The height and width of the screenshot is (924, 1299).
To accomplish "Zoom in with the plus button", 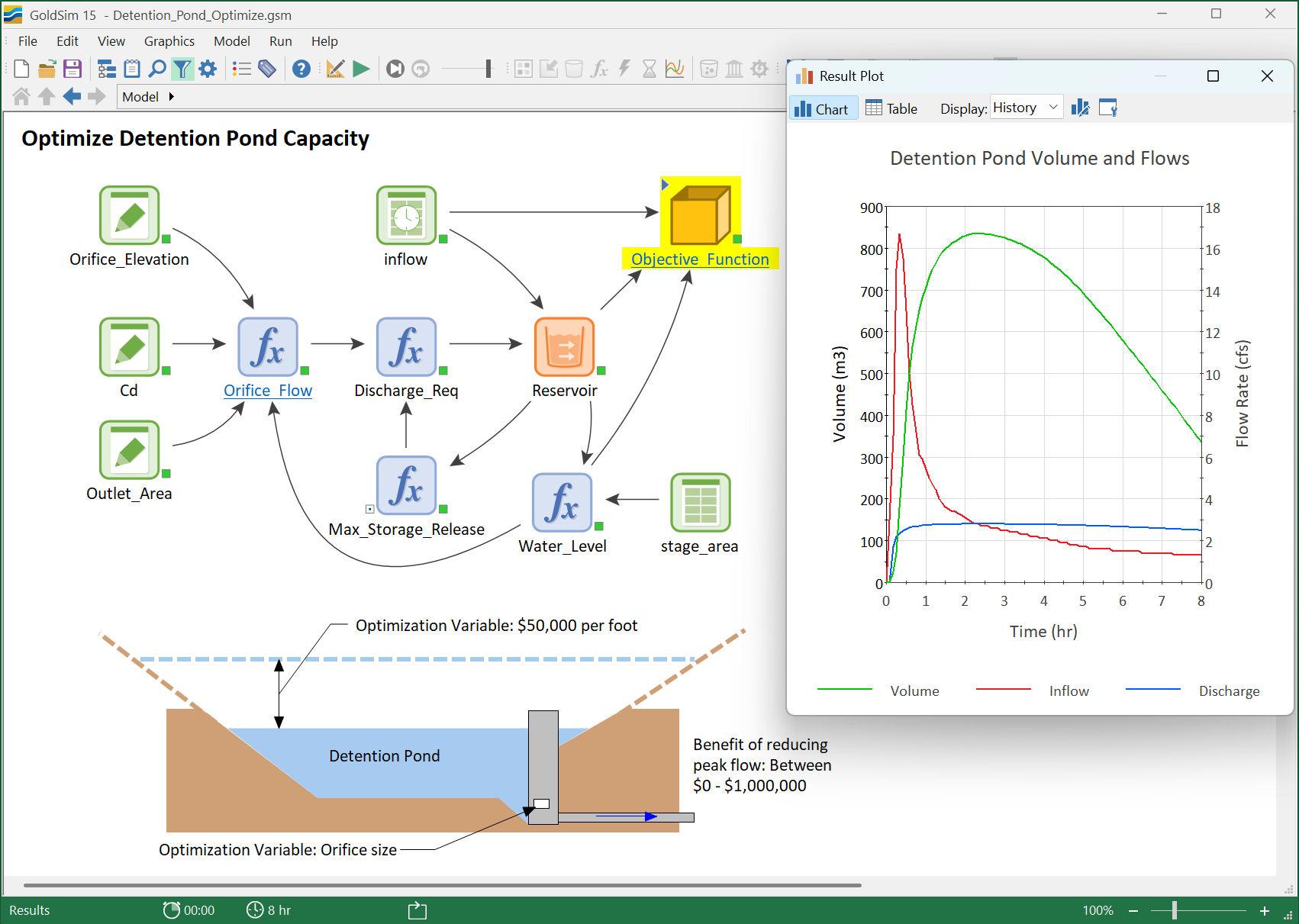I will point(1265,911).
